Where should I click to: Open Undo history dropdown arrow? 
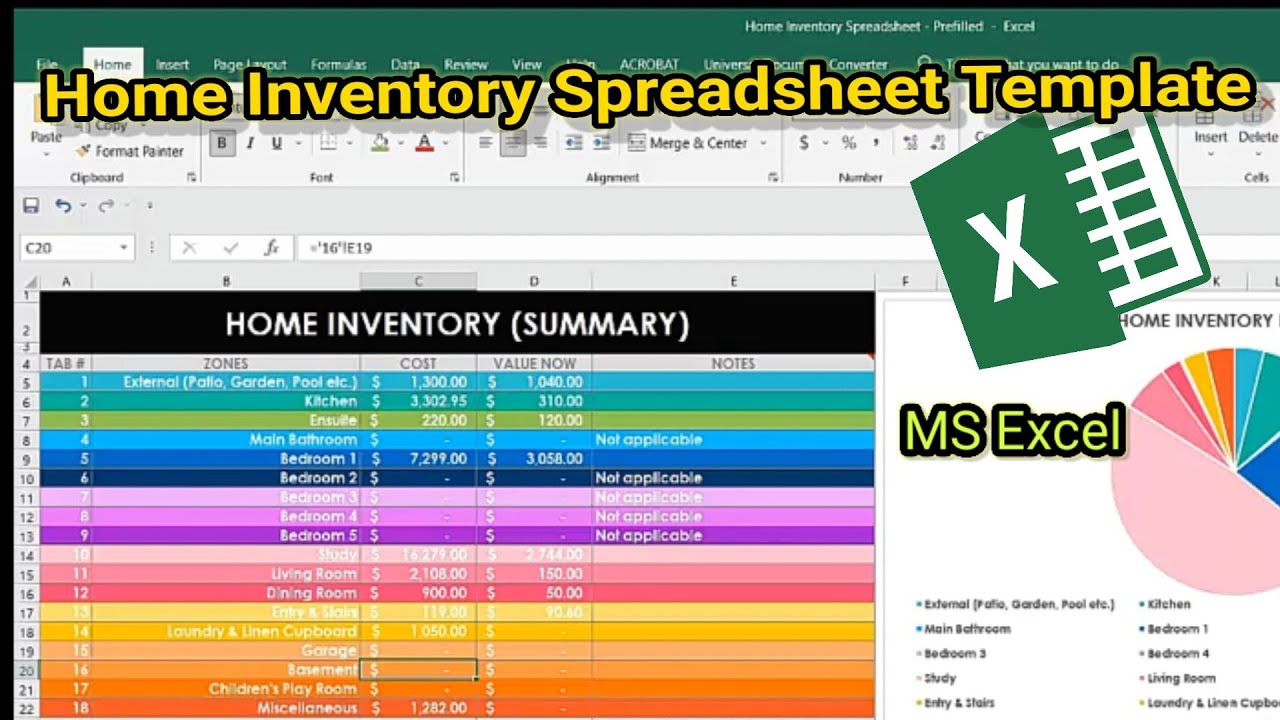pos(82,206)
